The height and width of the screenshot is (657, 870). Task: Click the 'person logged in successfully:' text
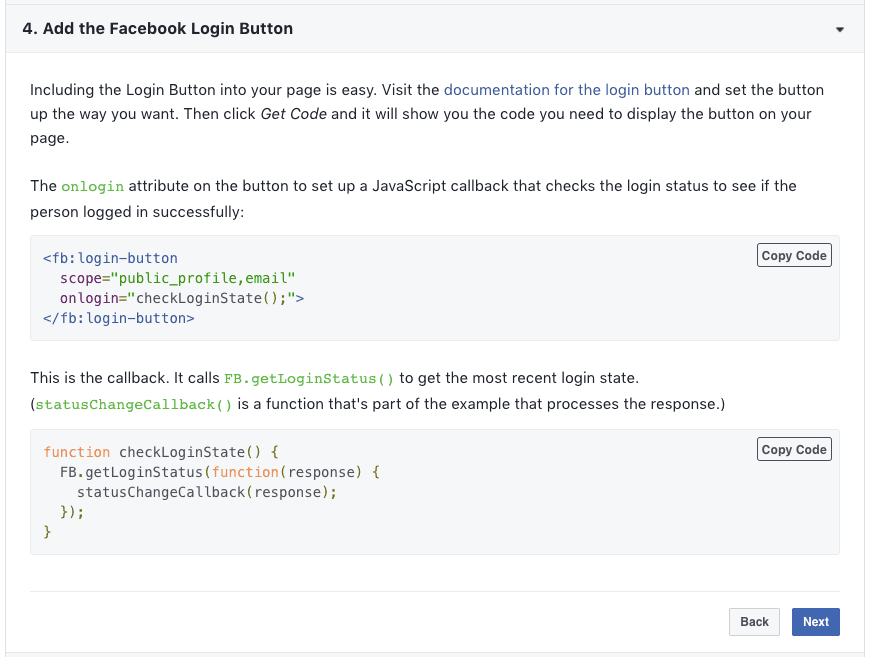pos(137,212)
